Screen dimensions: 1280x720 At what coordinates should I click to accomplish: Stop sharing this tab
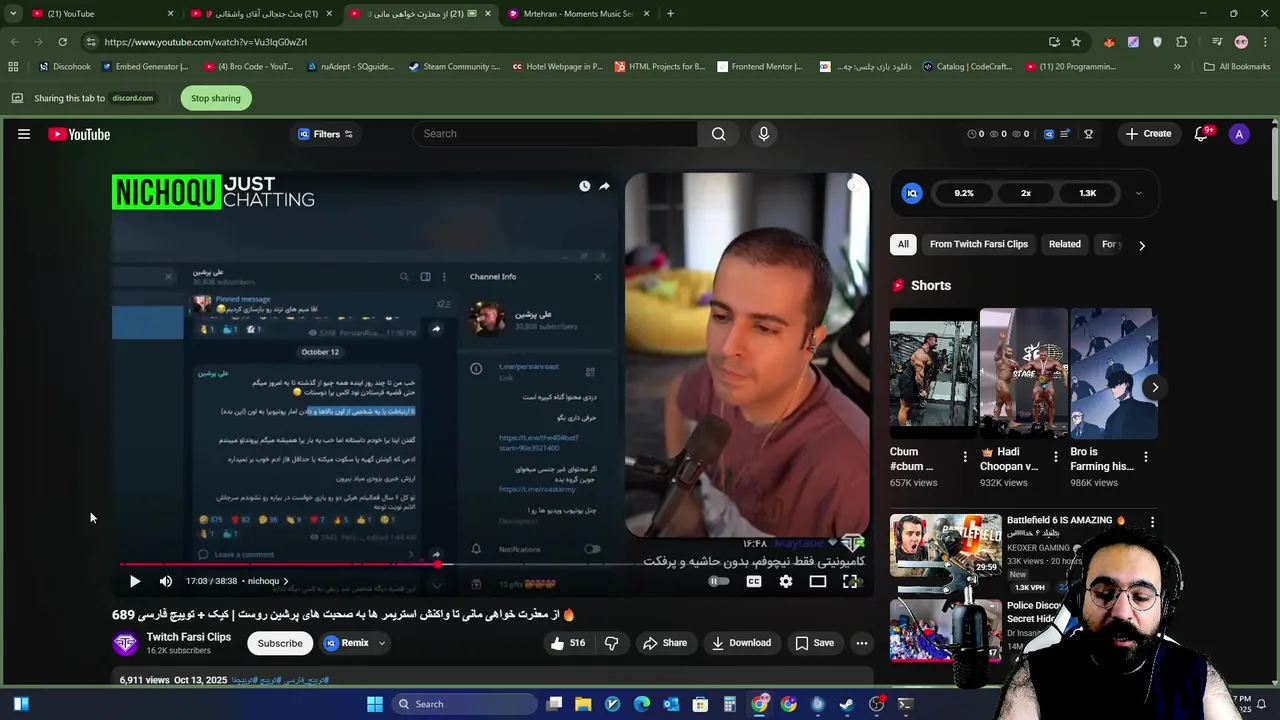(x=216, y=98)
